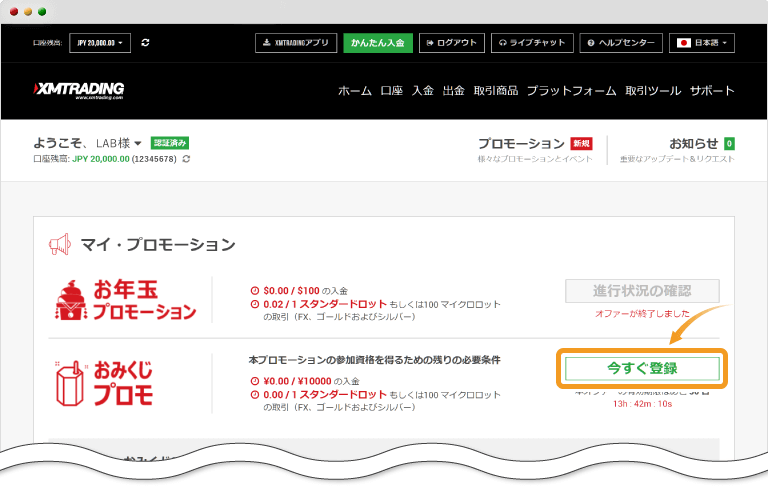
Task: Open ライブチャット live chat
Action: point(532,43)
